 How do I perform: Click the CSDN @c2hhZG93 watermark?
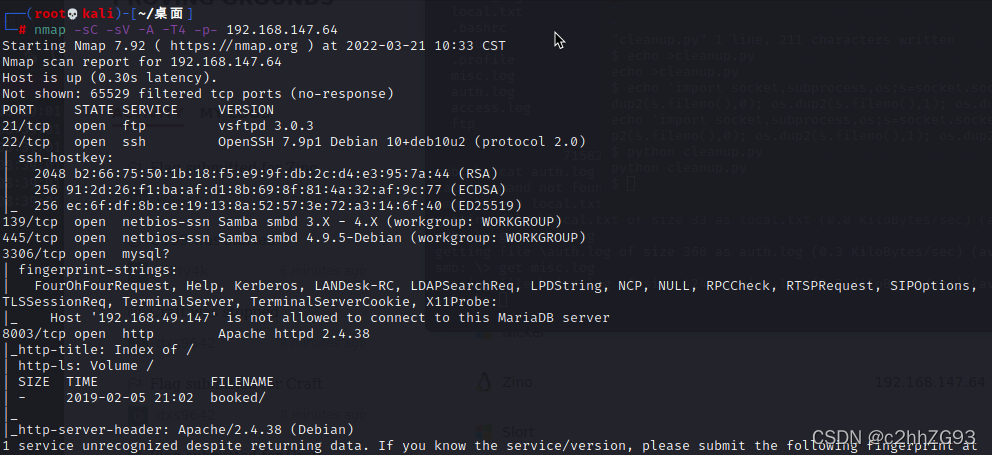pyautogui.click(x=894, y=437)
